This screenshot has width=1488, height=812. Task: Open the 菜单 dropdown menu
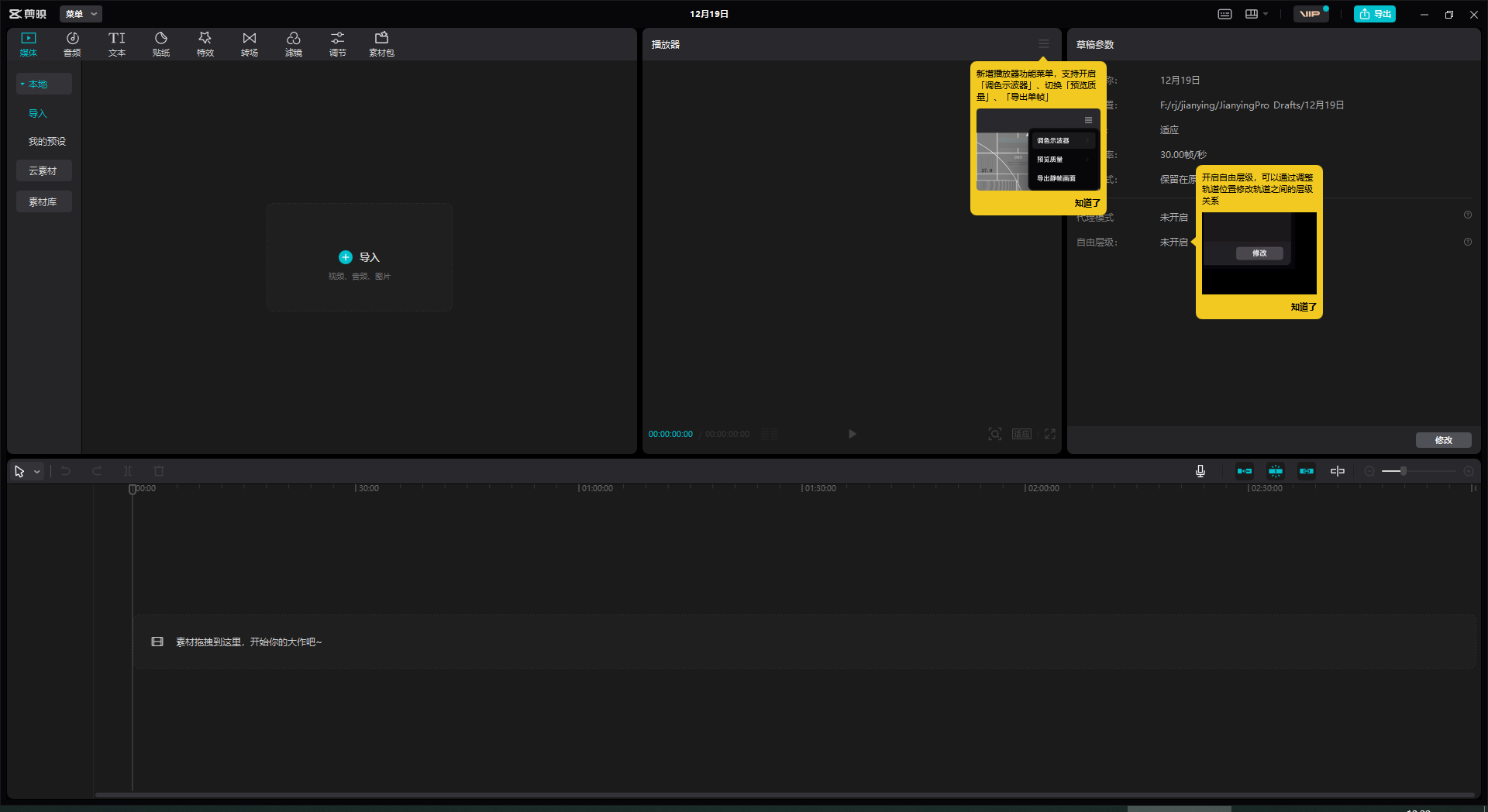[81, 14]
